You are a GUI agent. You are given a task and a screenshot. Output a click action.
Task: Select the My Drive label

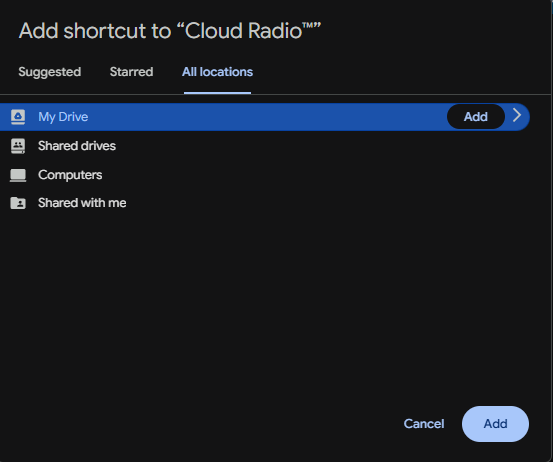pyautogui.click(x=63, y=117)
